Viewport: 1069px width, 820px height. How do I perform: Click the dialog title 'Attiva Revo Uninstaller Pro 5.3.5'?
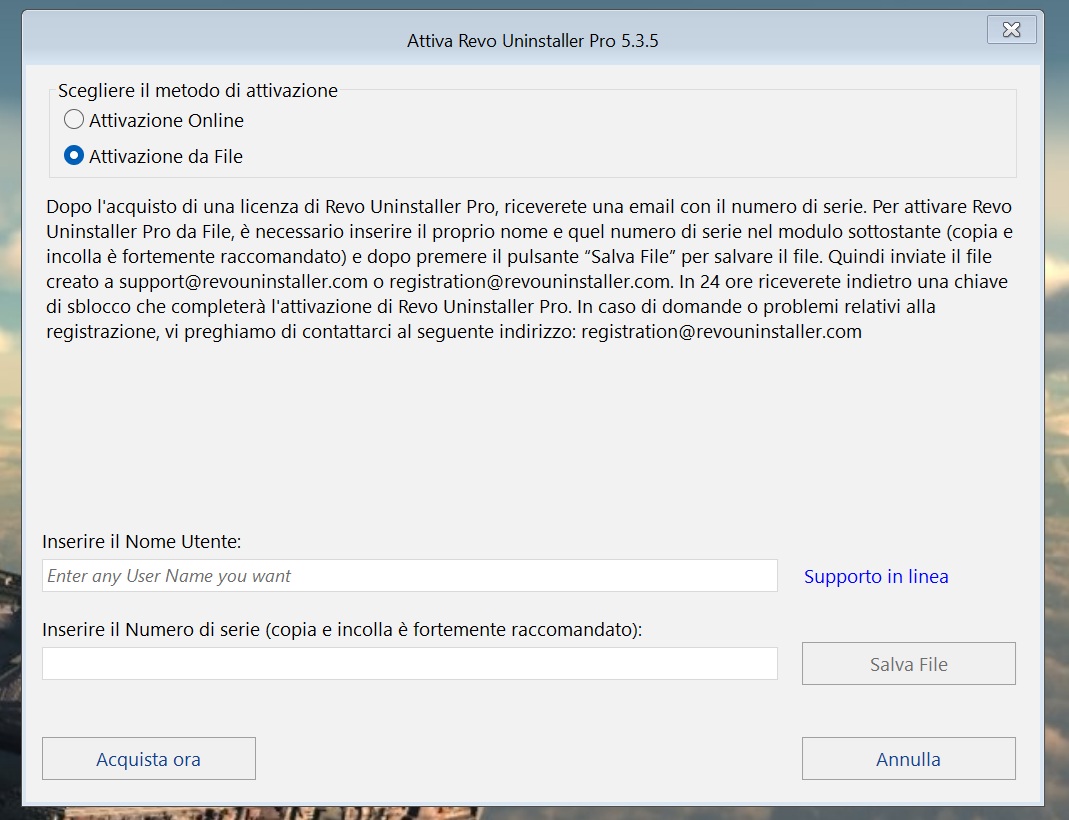(532, 41)
